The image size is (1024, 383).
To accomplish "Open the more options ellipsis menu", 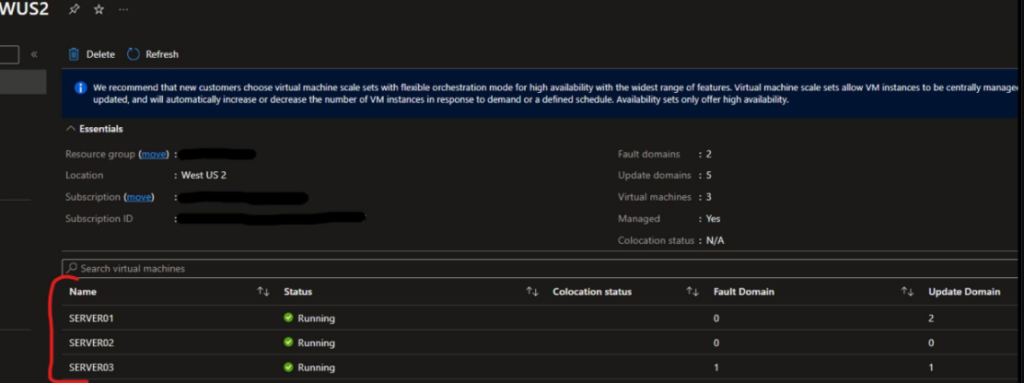I will click(123, 10).
